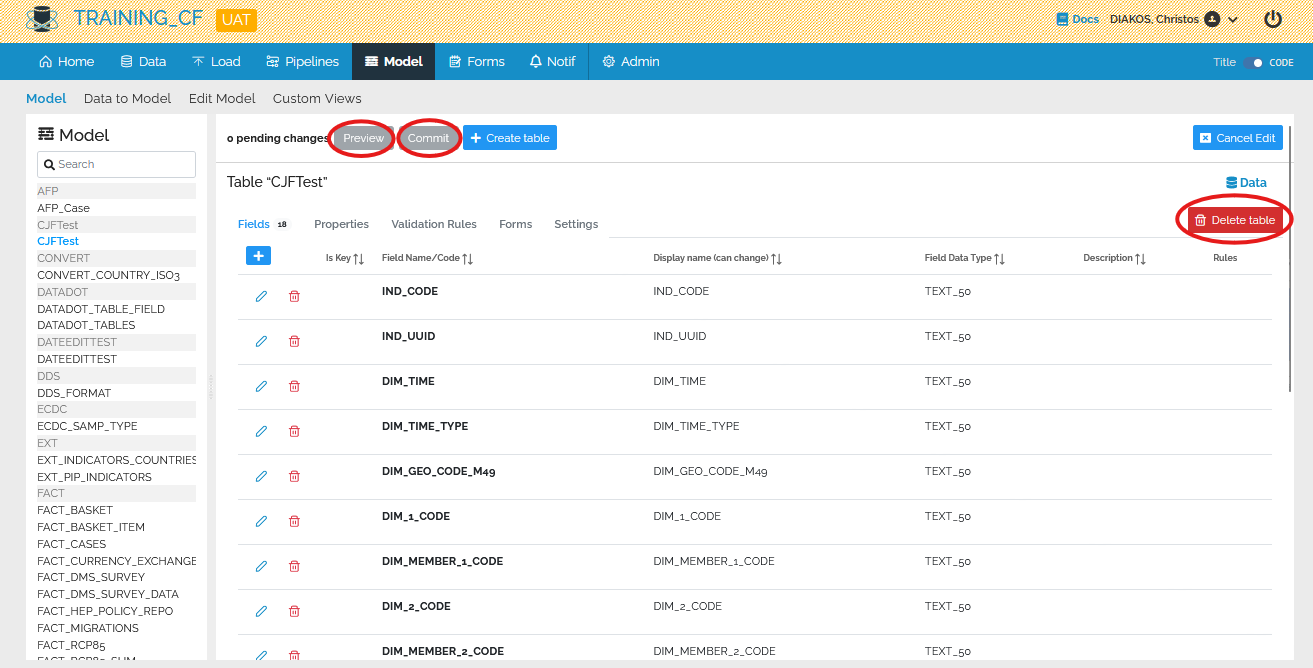Remove DIM_1_CODE field via trash icon
The image size is (1313, 668).
pos(294,521)
